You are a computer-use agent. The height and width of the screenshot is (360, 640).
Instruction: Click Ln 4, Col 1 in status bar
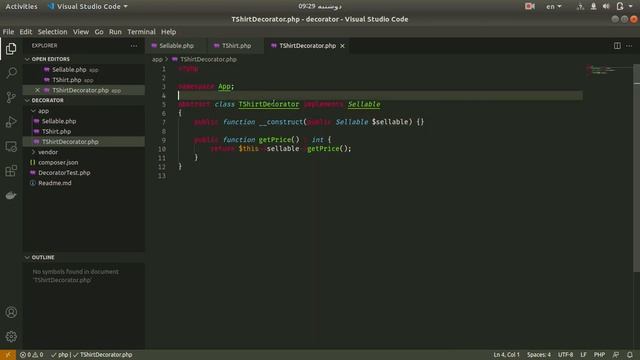[x=506, y=355]
